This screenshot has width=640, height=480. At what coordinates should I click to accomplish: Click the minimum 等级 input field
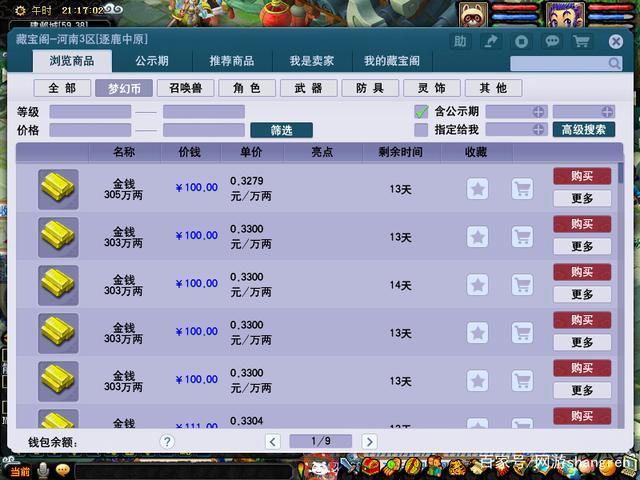tap(90, 112)
